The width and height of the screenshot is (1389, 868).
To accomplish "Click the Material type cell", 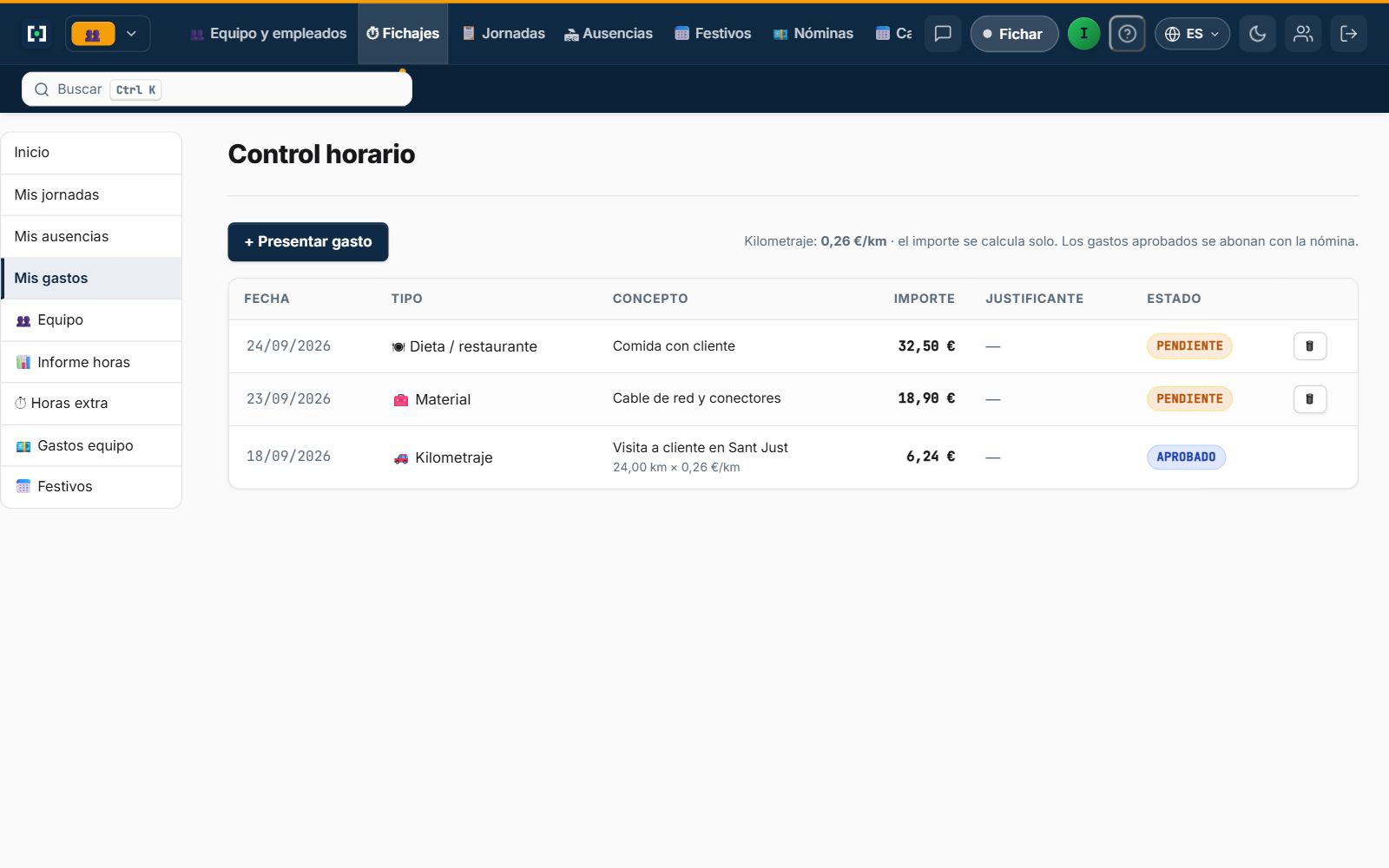I will [431, 399].
